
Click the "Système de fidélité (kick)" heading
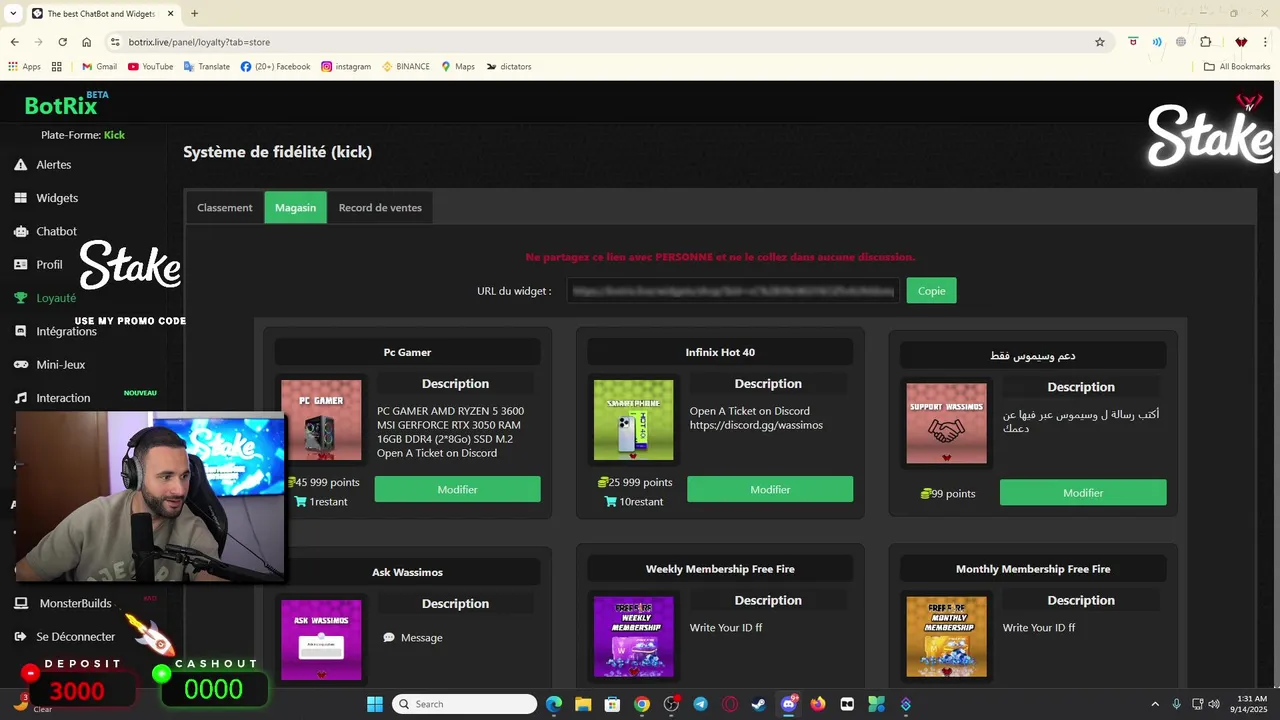tap(277, 152)
